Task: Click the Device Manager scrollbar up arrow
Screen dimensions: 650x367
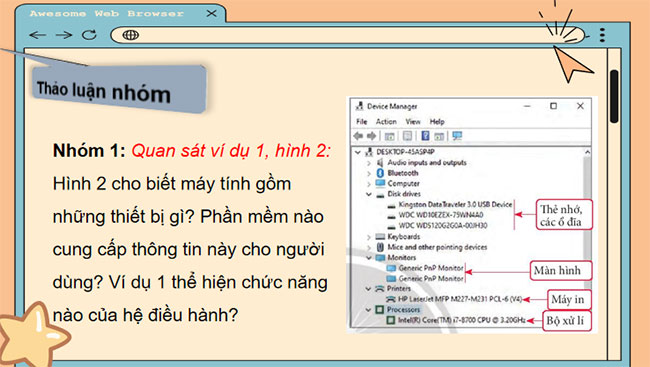Action: click(x=587, y=152)
